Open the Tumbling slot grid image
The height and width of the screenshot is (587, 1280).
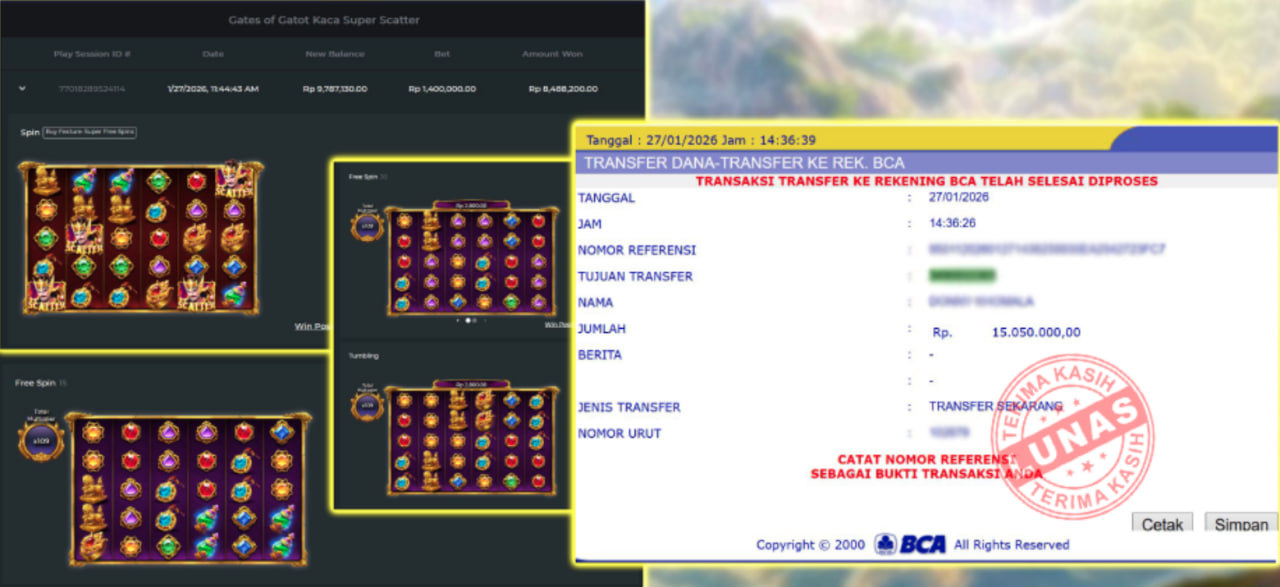pyautogui.click(x=471, y=438)
